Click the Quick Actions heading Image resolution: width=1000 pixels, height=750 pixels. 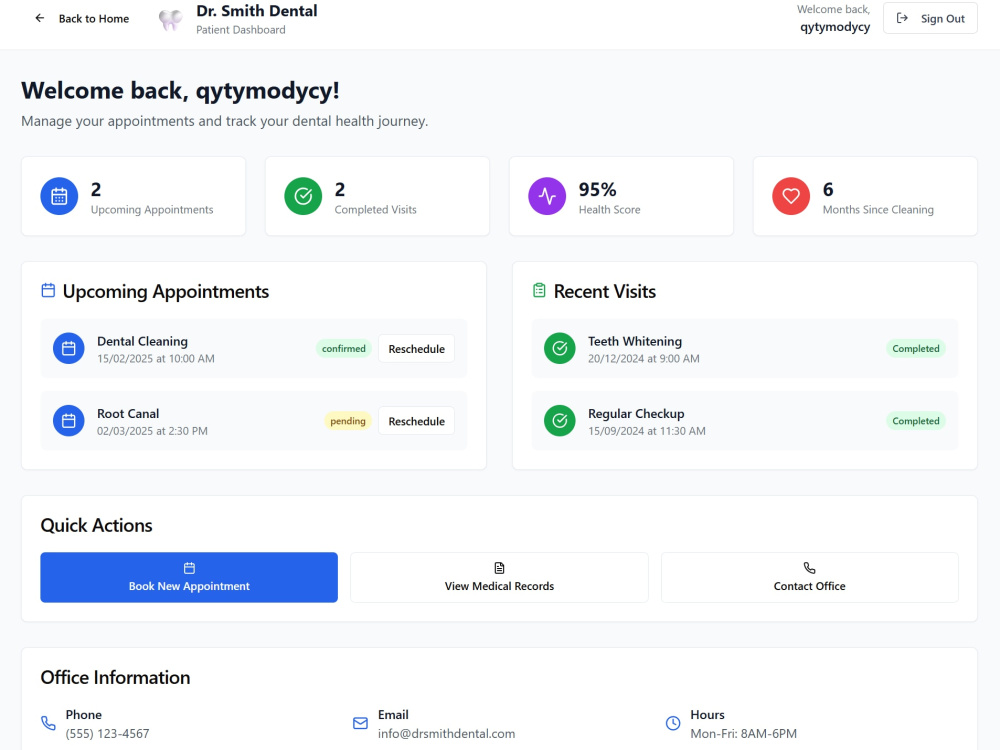click(96, 526)
